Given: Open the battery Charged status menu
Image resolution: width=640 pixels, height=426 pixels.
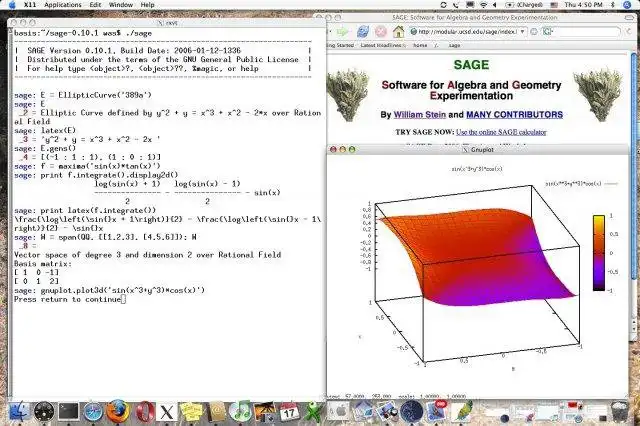Looking at the screenshot, I should point(524,5).
